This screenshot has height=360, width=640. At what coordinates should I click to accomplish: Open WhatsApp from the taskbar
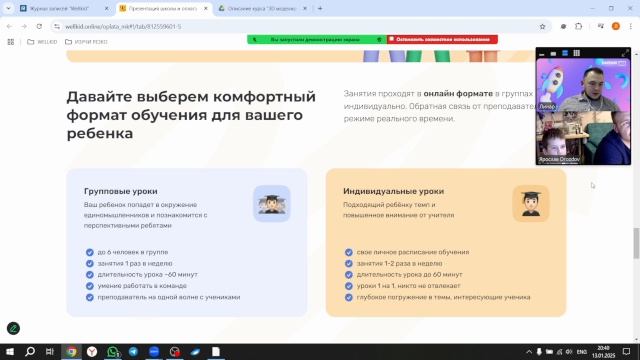[x=113, y=352]
